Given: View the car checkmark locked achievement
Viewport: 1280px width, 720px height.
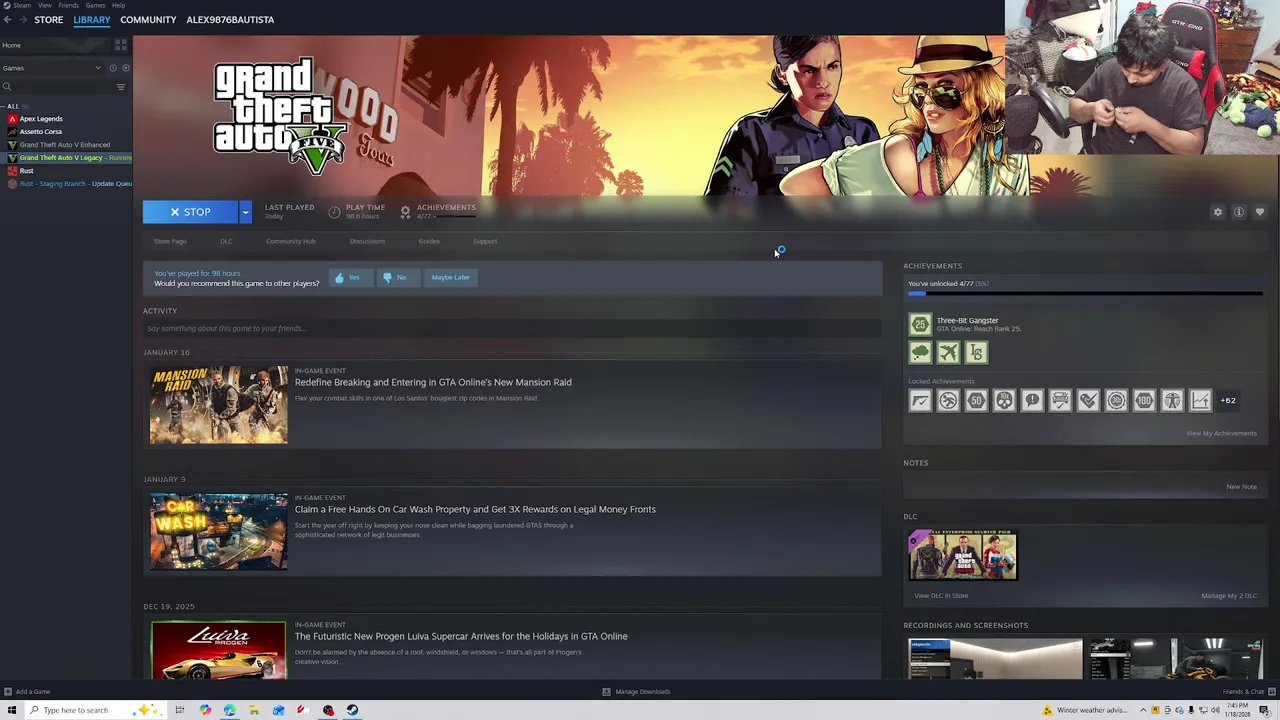Looking at the screenshot, I should 1060,401.
